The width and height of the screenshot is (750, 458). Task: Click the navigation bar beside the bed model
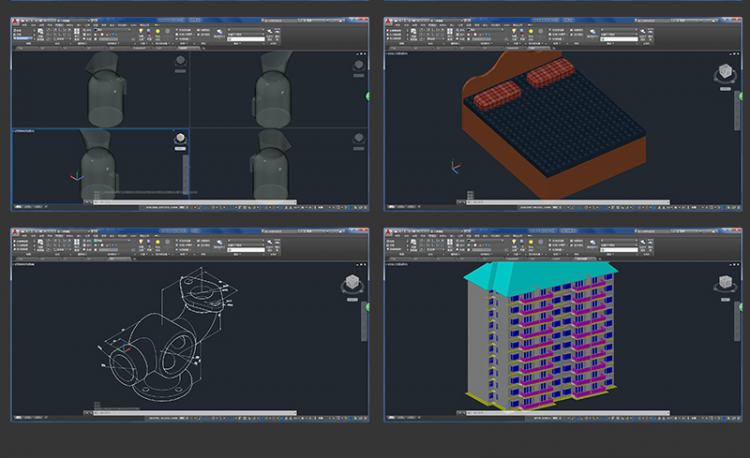(737, 110)
